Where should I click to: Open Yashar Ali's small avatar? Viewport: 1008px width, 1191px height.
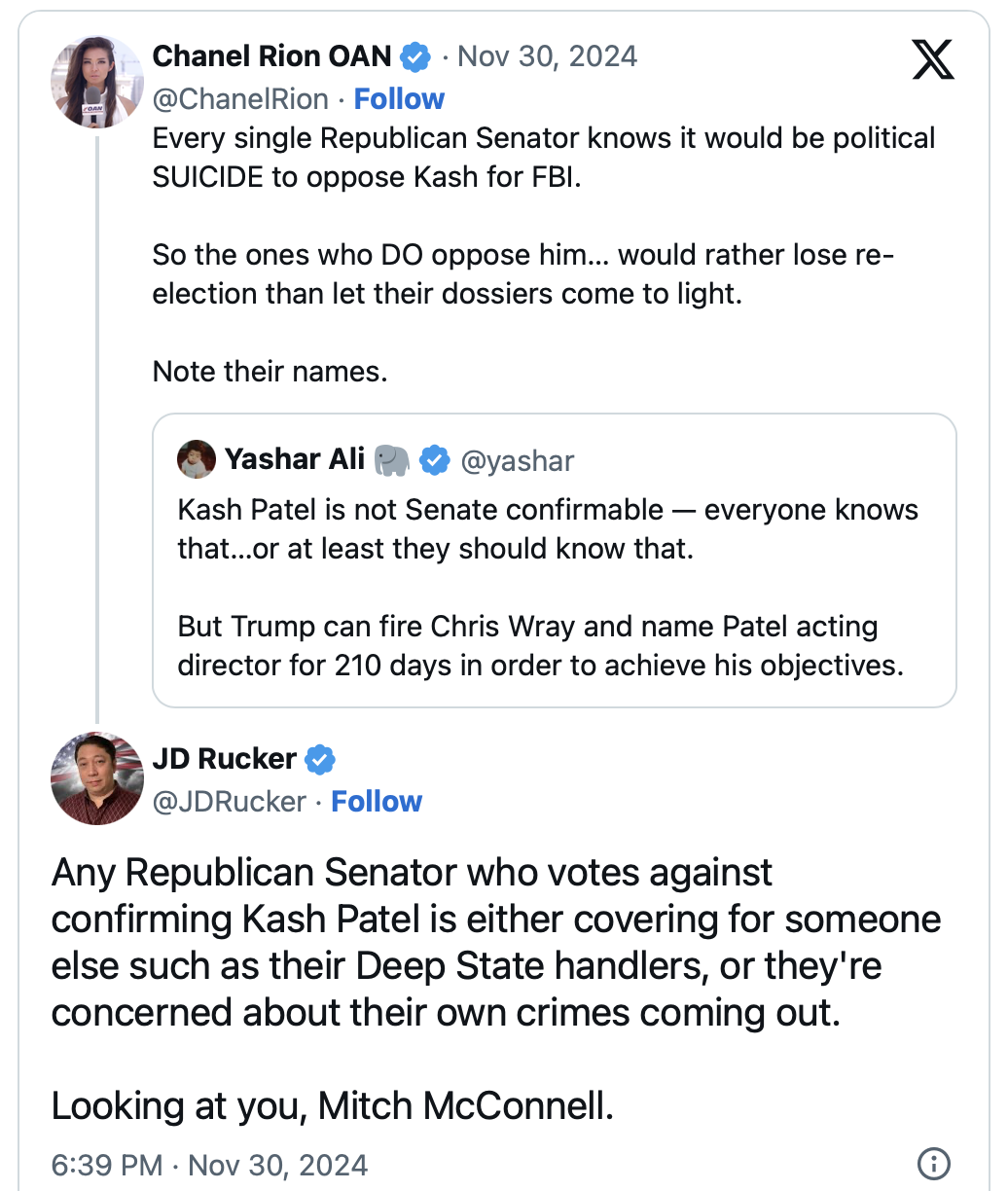[x=197, y=459]
